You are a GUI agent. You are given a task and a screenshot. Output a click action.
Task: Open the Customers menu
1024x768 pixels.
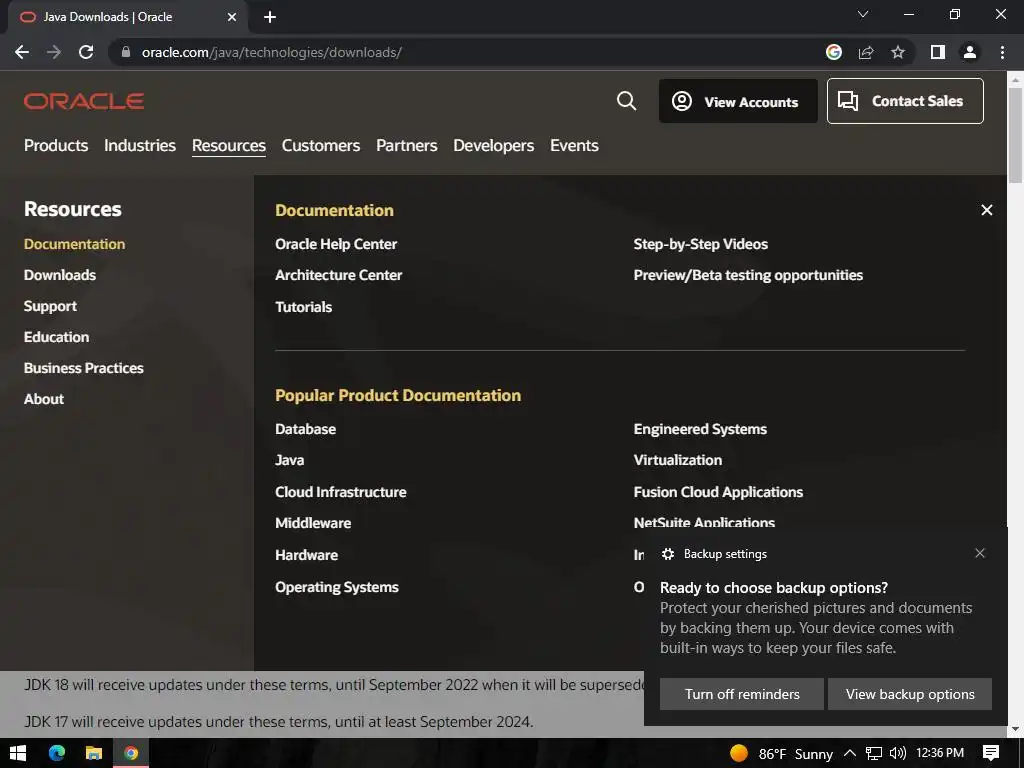321,146
